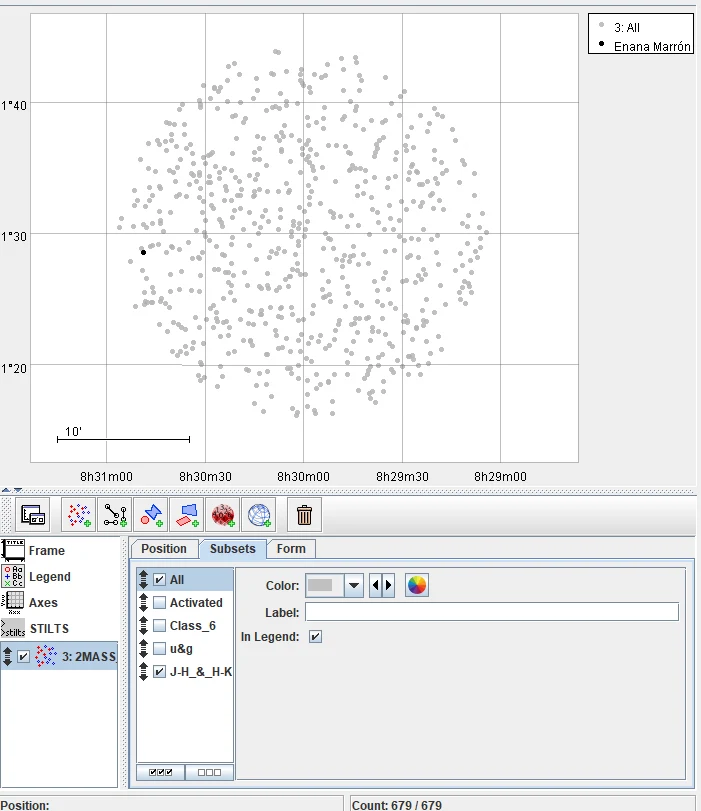Switch to the Form tab
701x811 pixels.
tap(291, 549)
